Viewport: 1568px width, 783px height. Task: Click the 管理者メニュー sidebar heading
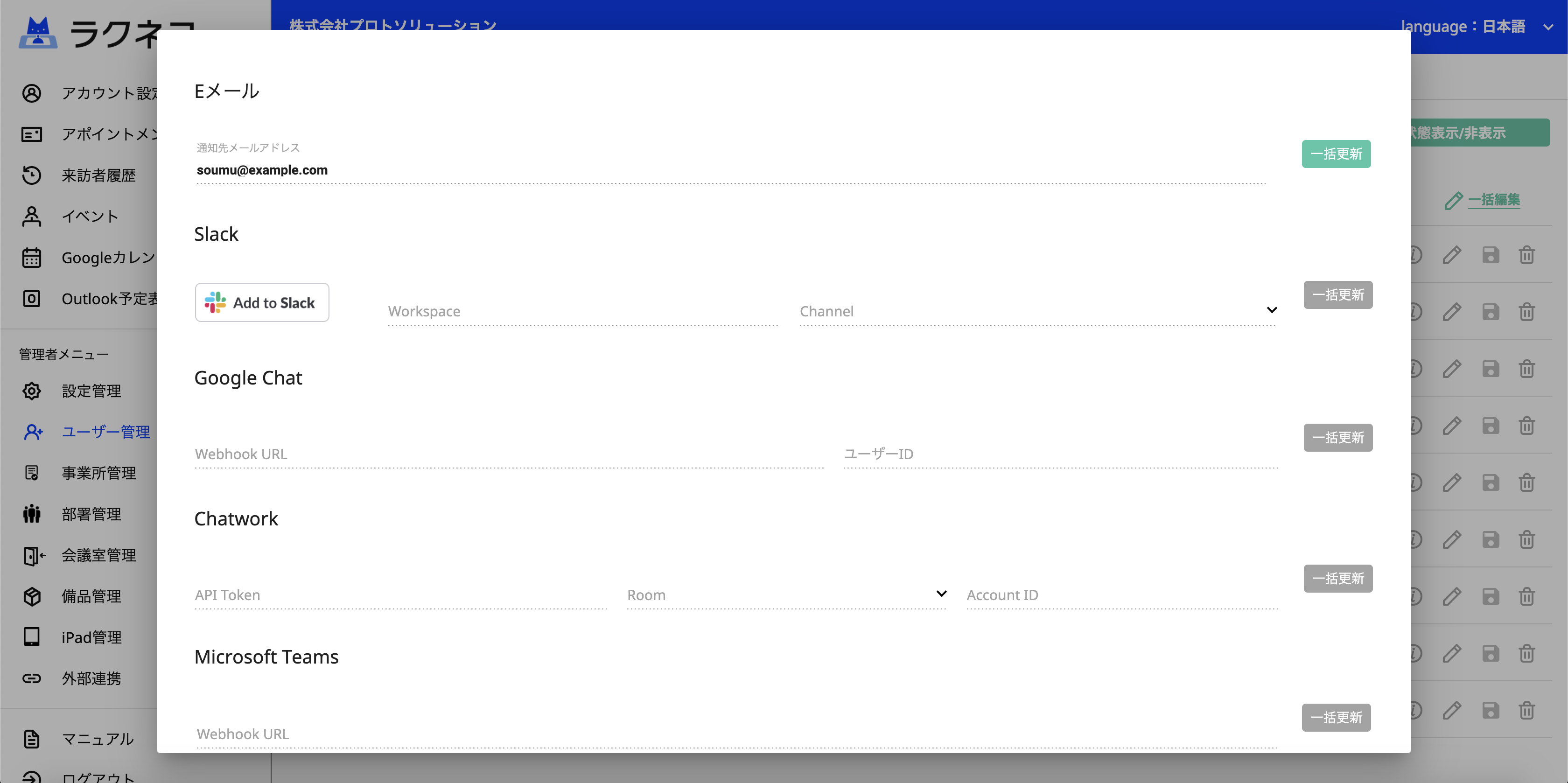tap(64, 354)
